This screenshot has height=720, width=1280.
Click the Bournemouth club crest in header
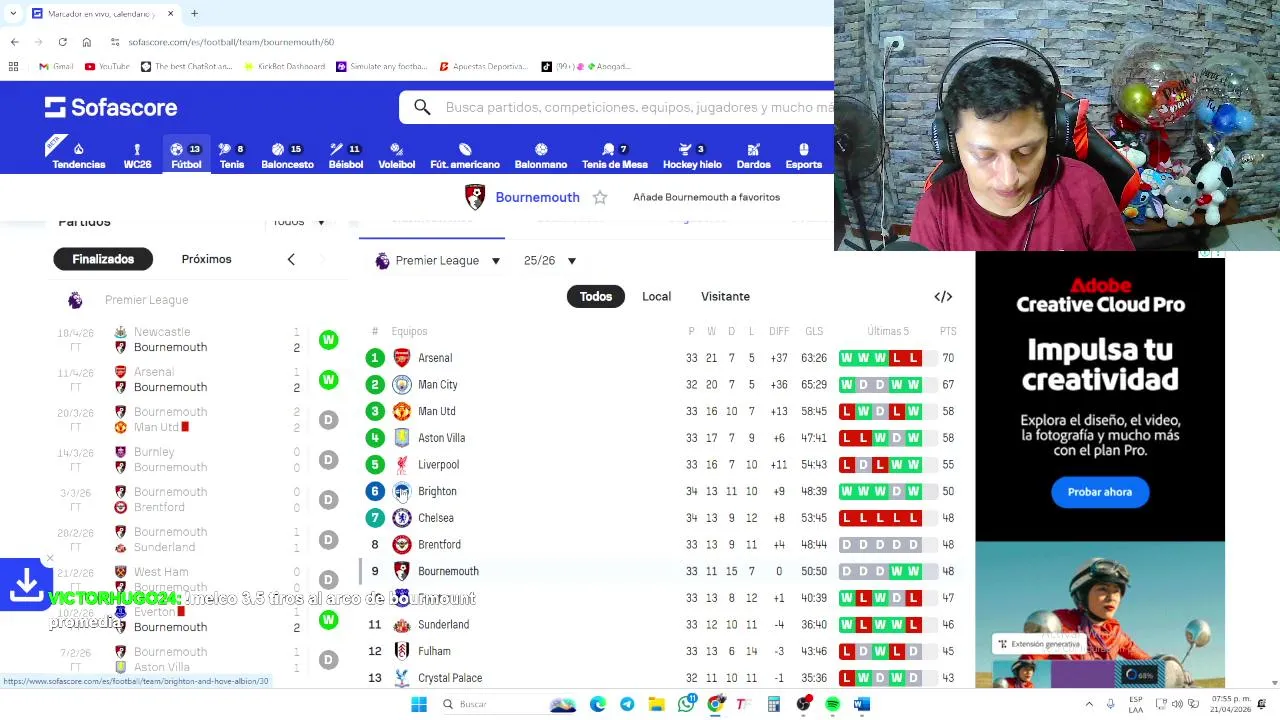(475, 197)
